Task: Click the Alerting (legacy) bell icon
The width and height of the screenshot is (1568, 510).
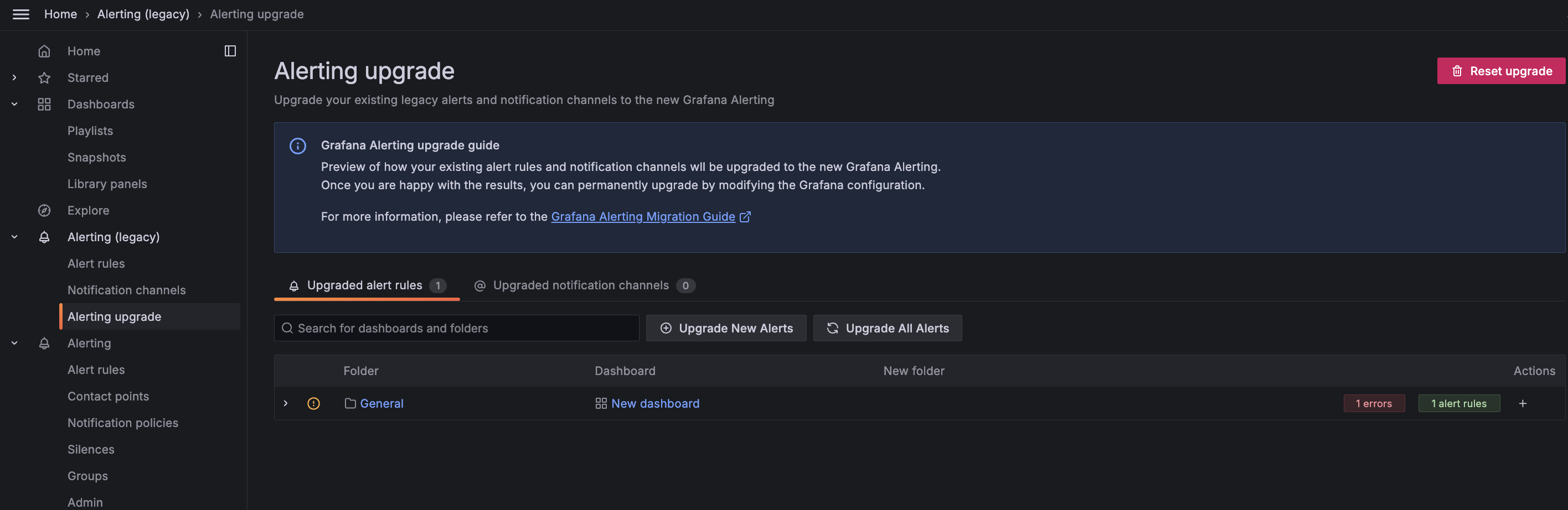Action: 44,236
